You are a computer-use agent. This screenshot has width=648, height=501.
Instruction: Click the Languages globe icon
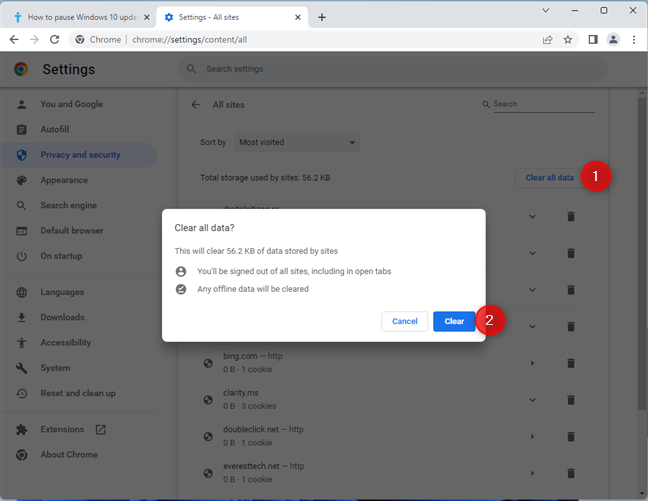(21, 292)
